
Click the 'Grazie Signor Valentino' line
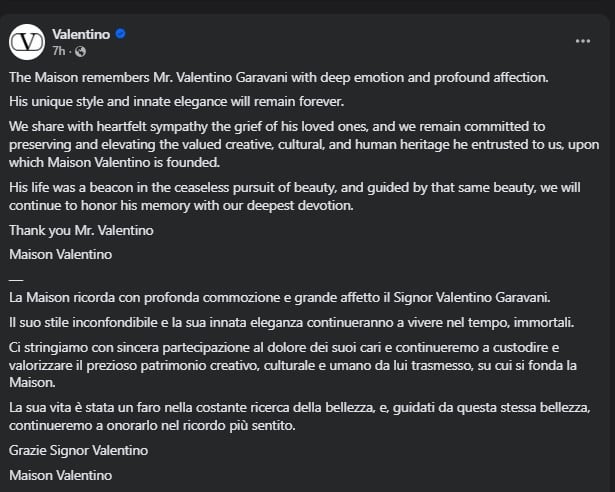click(x=78, y=451)
